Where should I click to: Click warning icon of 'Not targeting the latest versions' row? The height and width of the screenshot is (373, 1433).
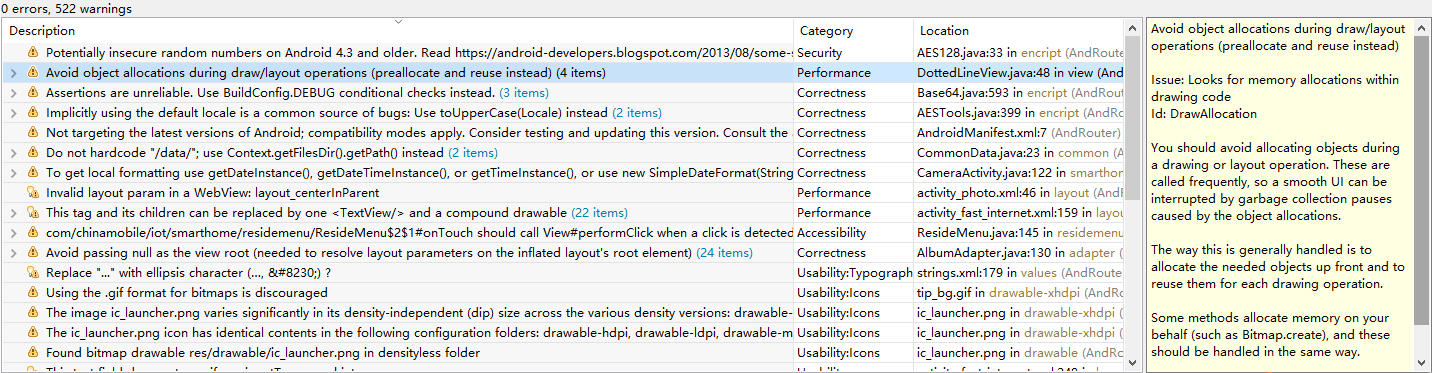click(32, 133)
